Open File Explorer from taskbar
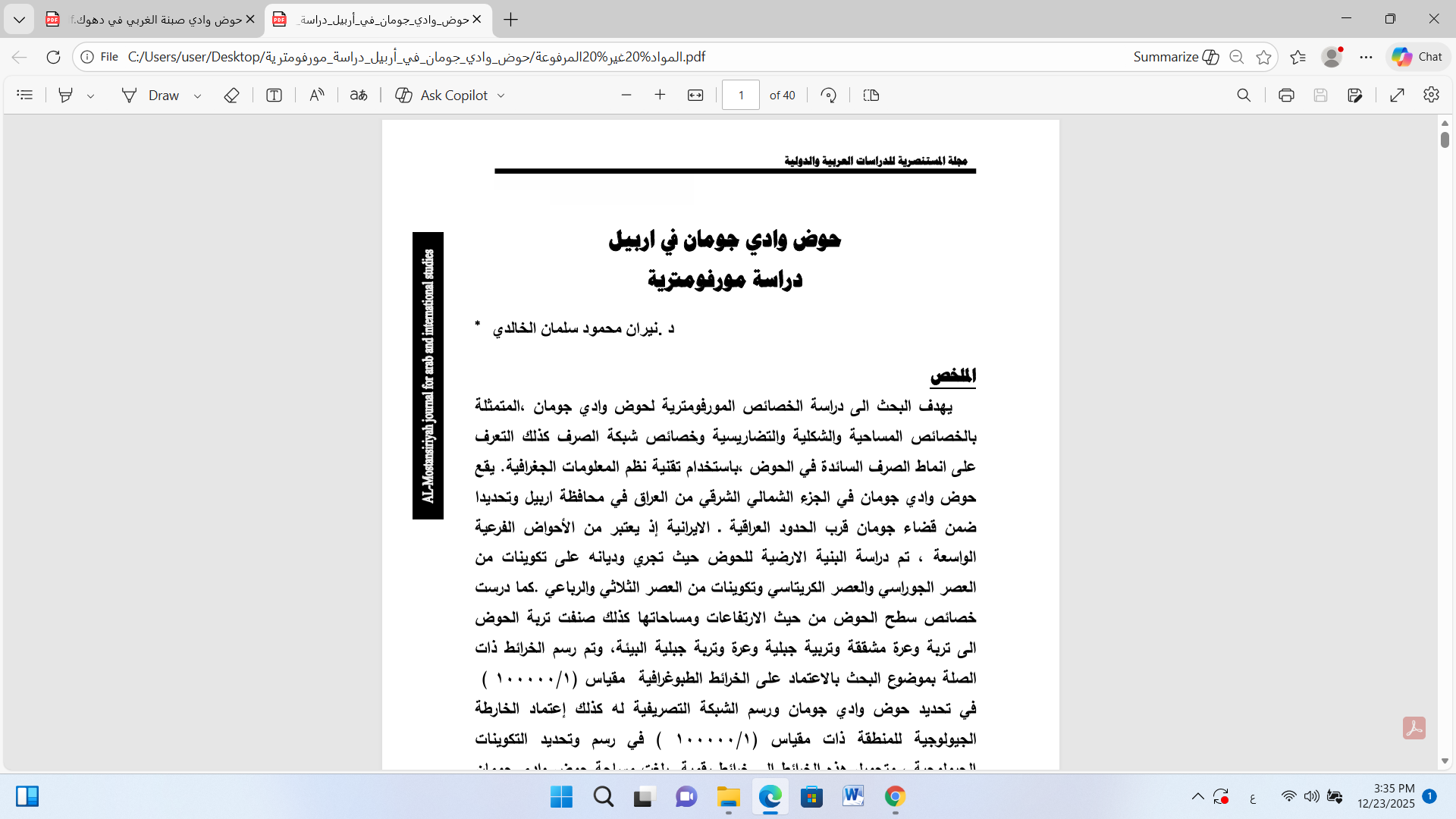 (728, 797)
